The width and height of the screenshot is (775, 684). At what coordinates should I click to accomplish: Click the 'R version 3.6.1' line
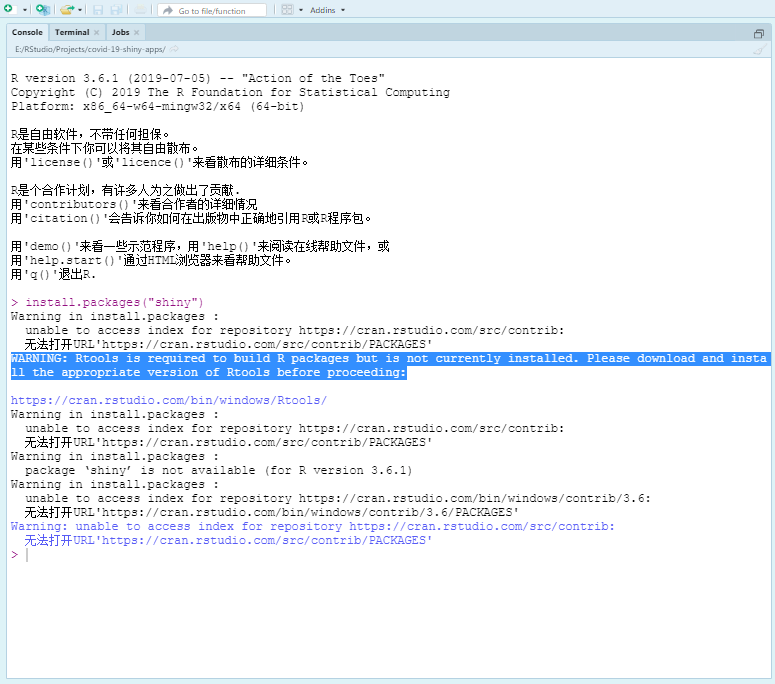(x=198, y=78)
